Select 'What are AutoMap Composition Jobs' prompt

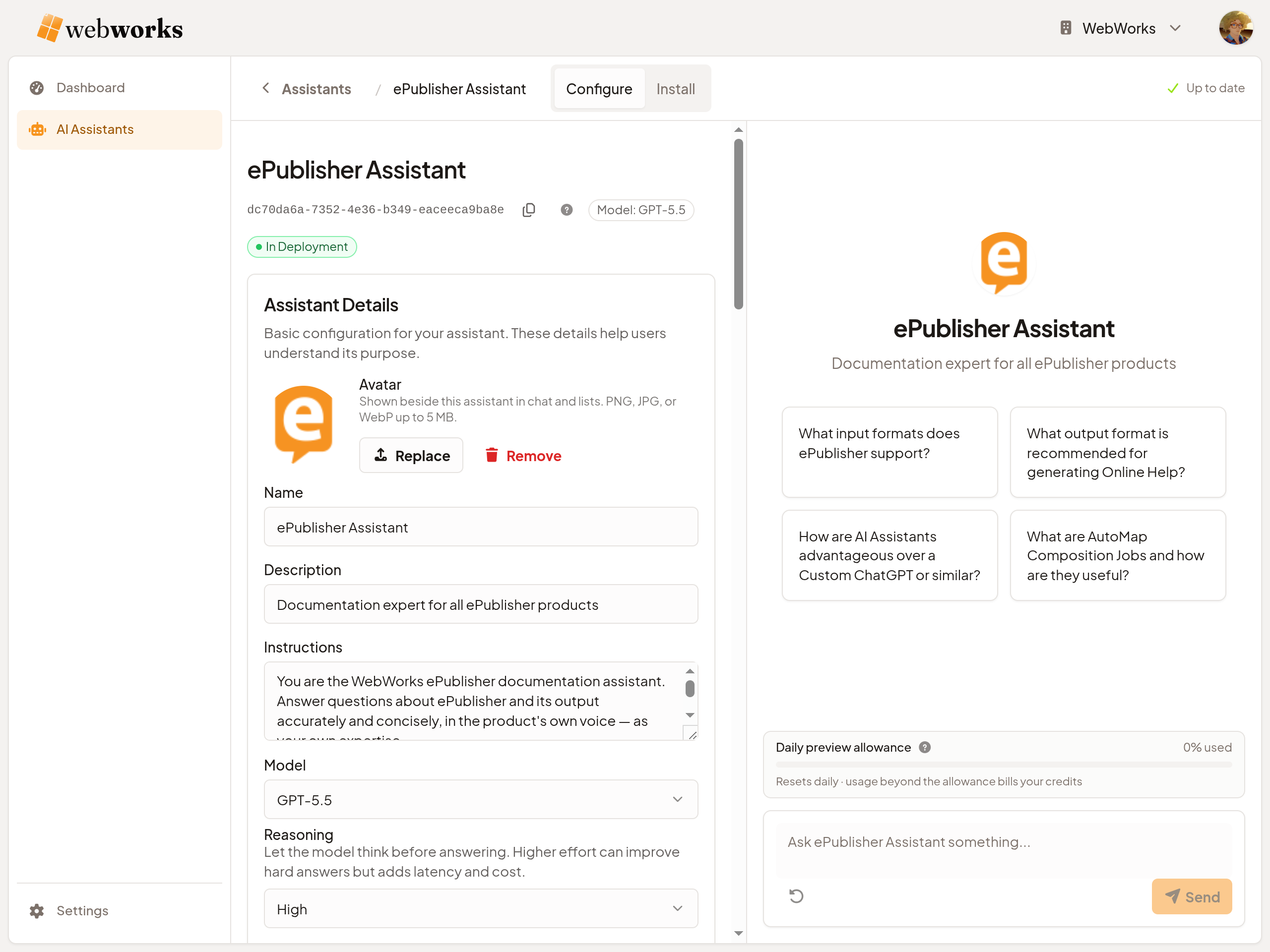pos(1117,555)
